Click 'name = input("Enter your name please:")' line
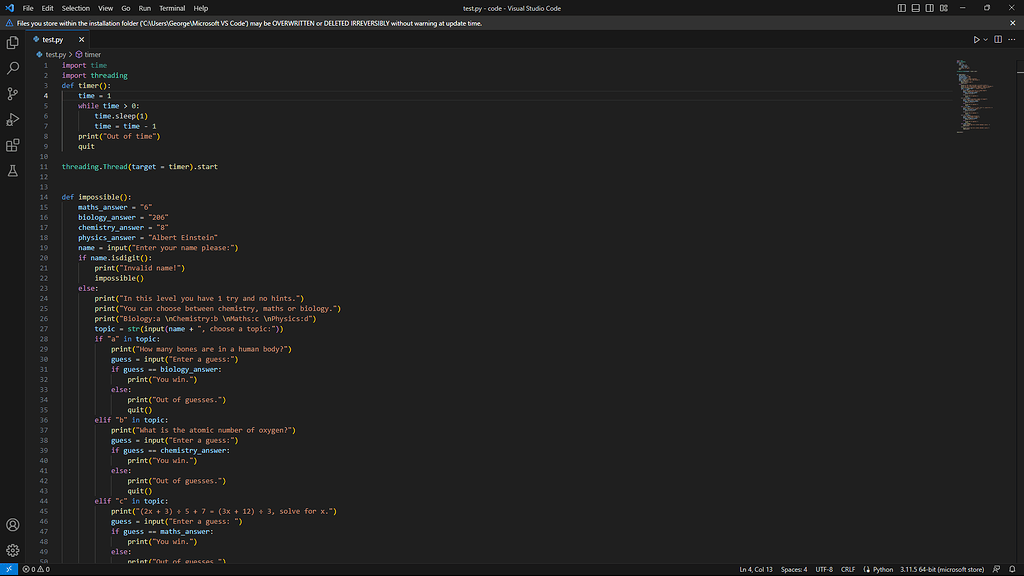Viewport: 1024px width, 576px height. pos(158,248)
